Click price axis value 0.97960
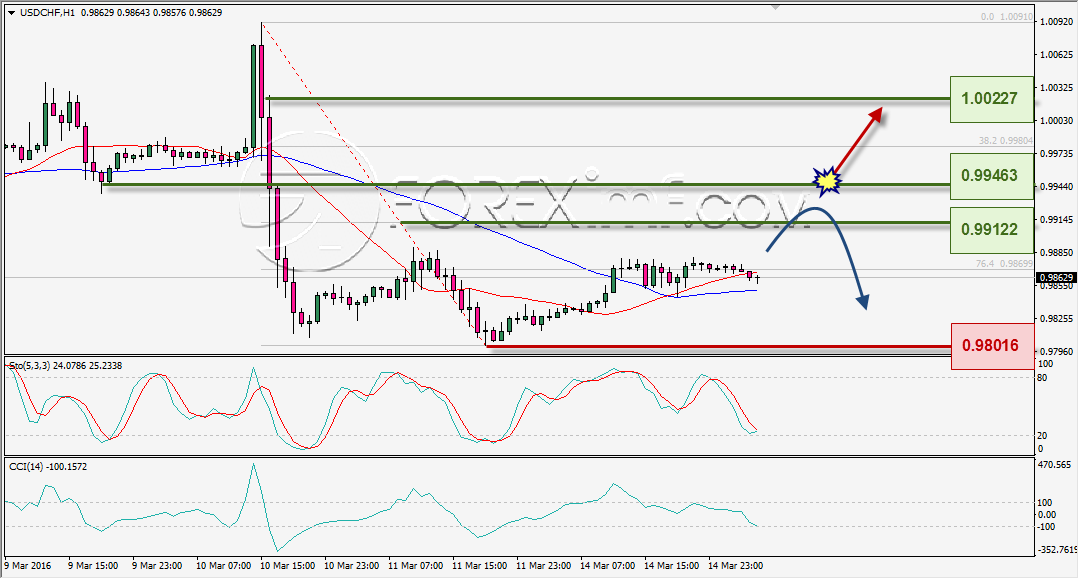The width and height of the screenshot is (1079, 579). 1056,352
